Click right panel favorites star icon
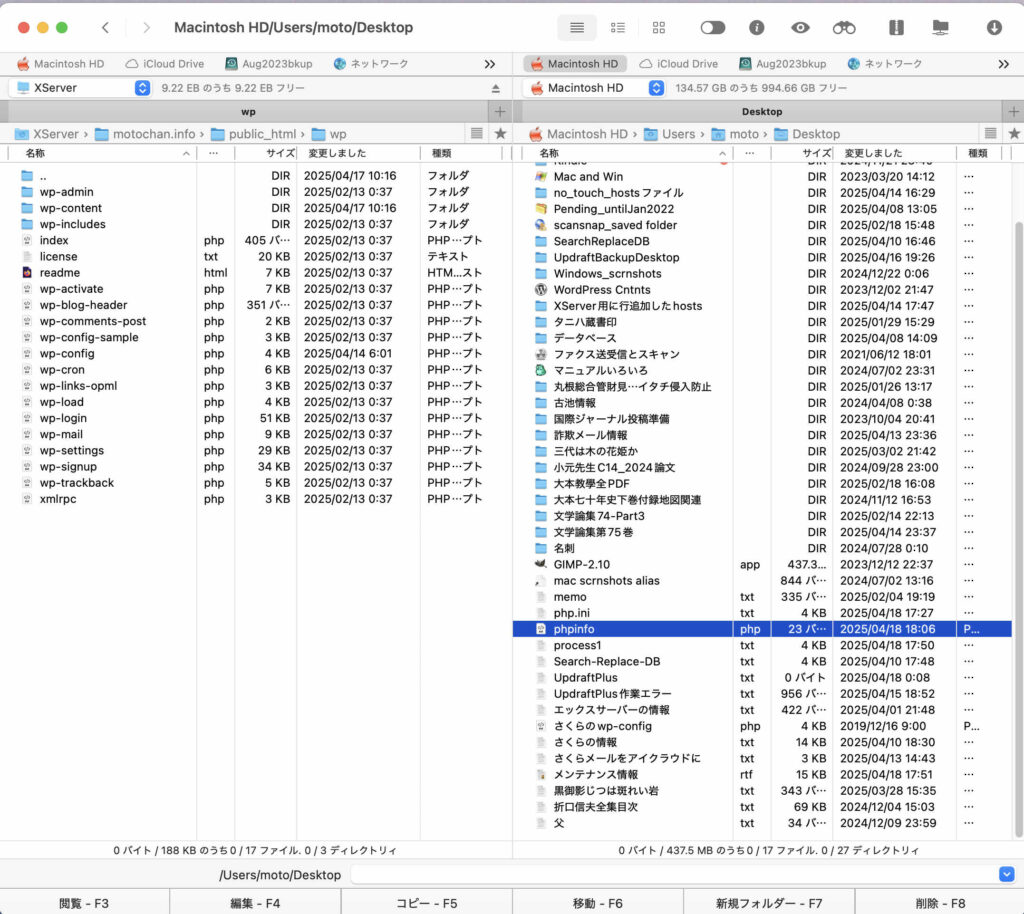This screenshot has height=914, width=1024. point(1014,134)
